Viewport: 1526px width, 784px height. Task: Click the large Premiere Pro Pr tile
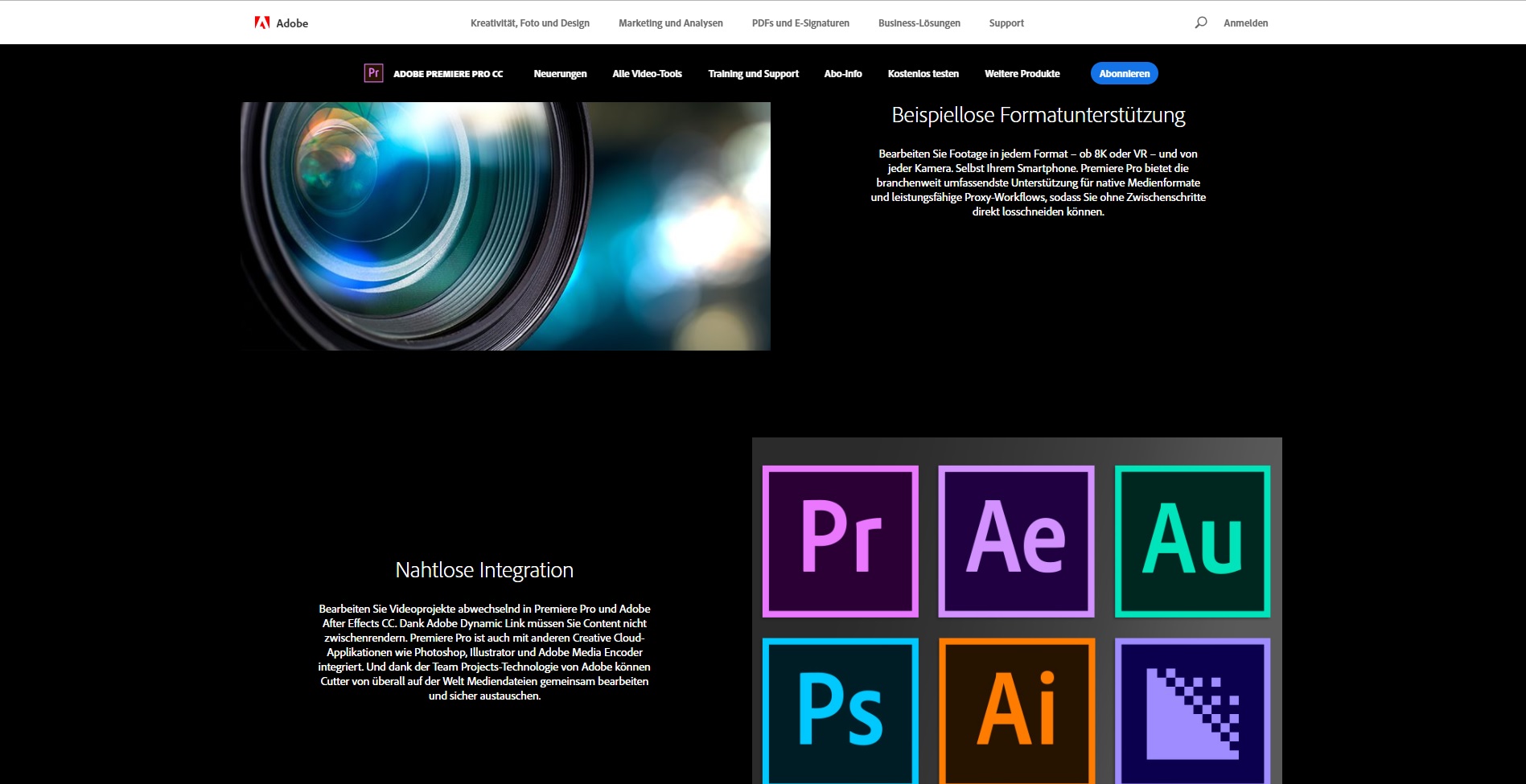pos(841,541)
